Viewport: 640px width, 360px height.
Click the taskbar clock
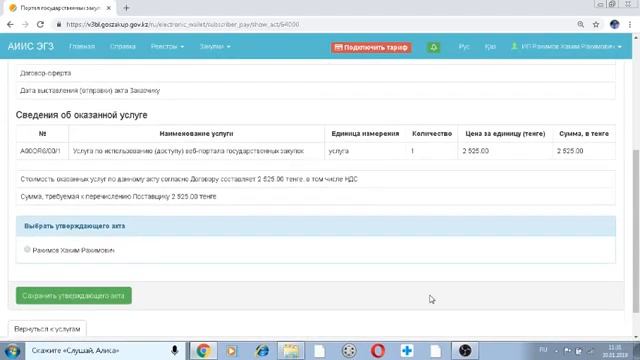615,351
